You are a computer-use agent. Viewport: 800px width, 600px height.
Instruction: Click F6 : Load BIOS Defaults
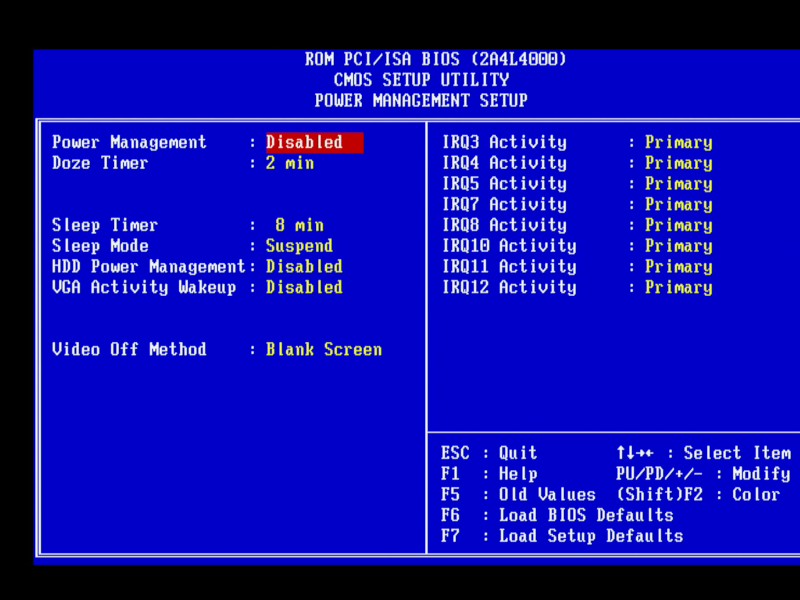tap(557, 516)
